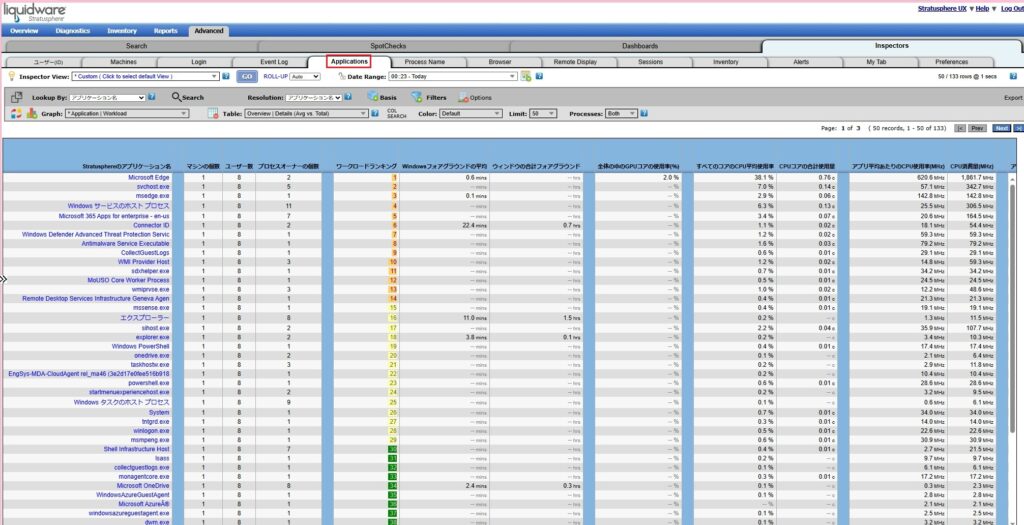Open the Machines inspector tab
1024x525 pixels.
pyautogui.click(x=123, y=62)
